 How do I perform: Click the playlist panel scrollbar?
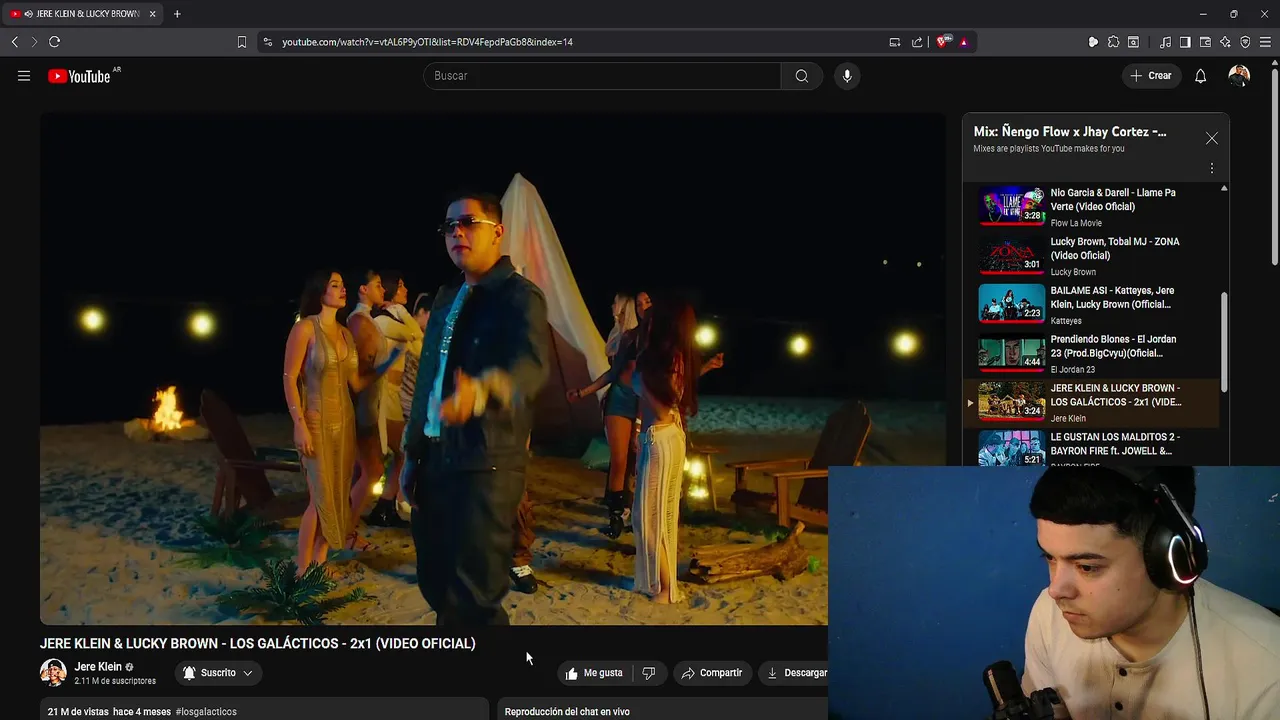pyautogui.click(x=1224, y=342)
